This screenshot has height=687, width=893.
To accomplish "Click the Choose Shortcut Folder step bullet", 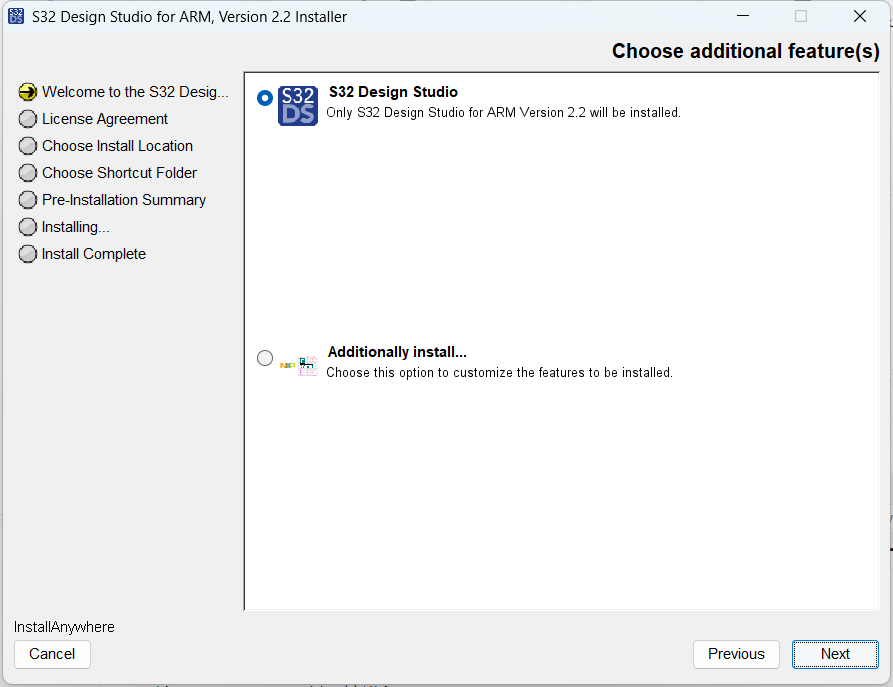I will tap(28, 173).
